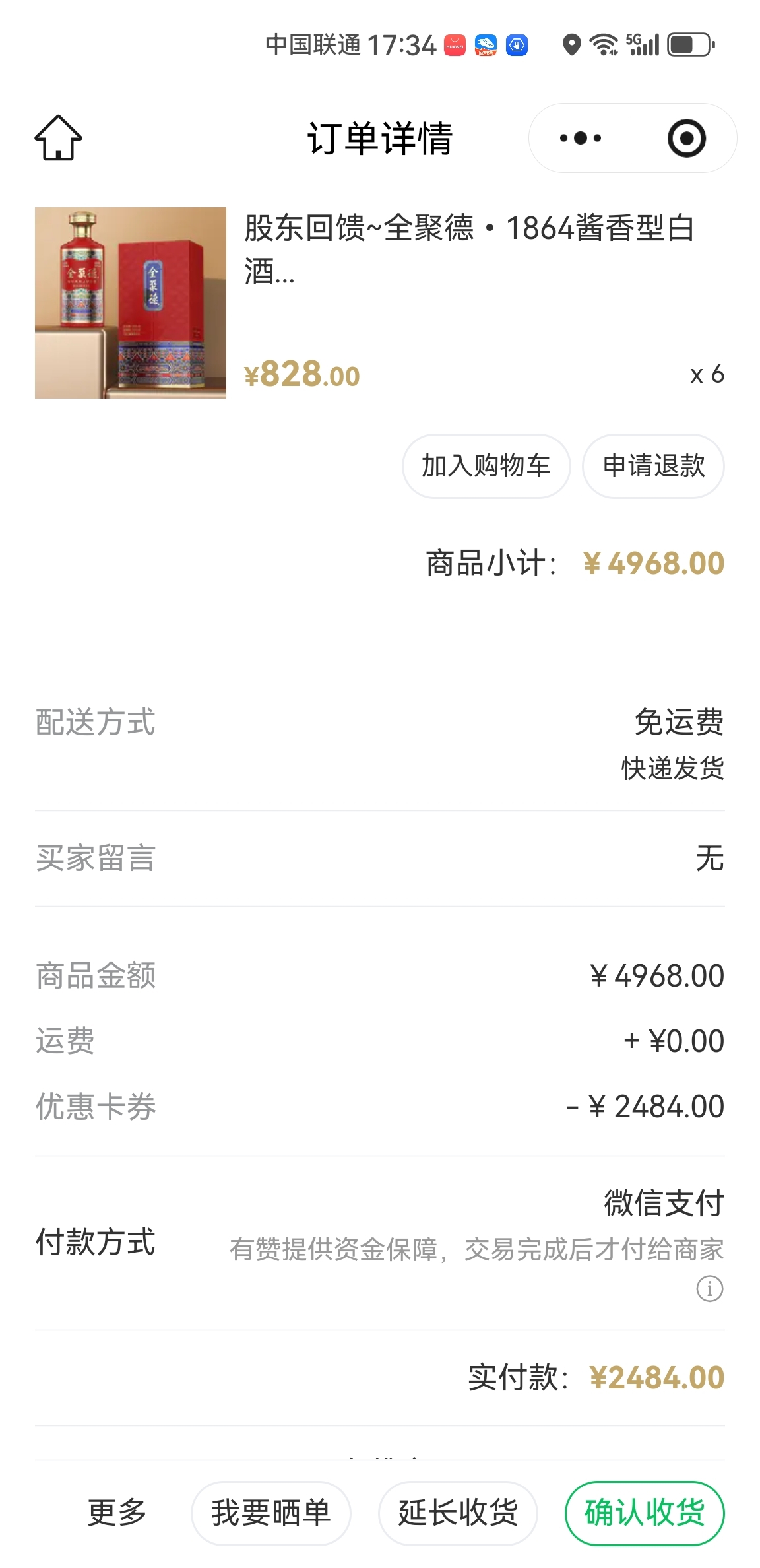Tap 确认收货 button
Screen dimensions: 760x1568
coord(645,1513)
